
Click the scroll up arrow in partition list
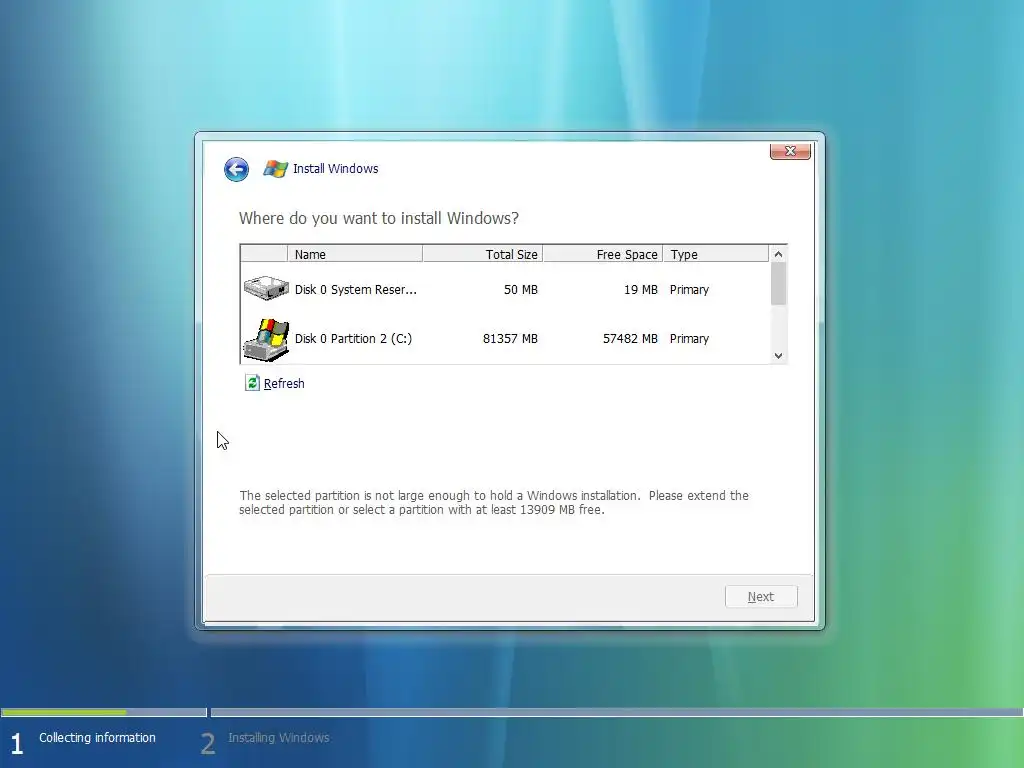[778, 254]
